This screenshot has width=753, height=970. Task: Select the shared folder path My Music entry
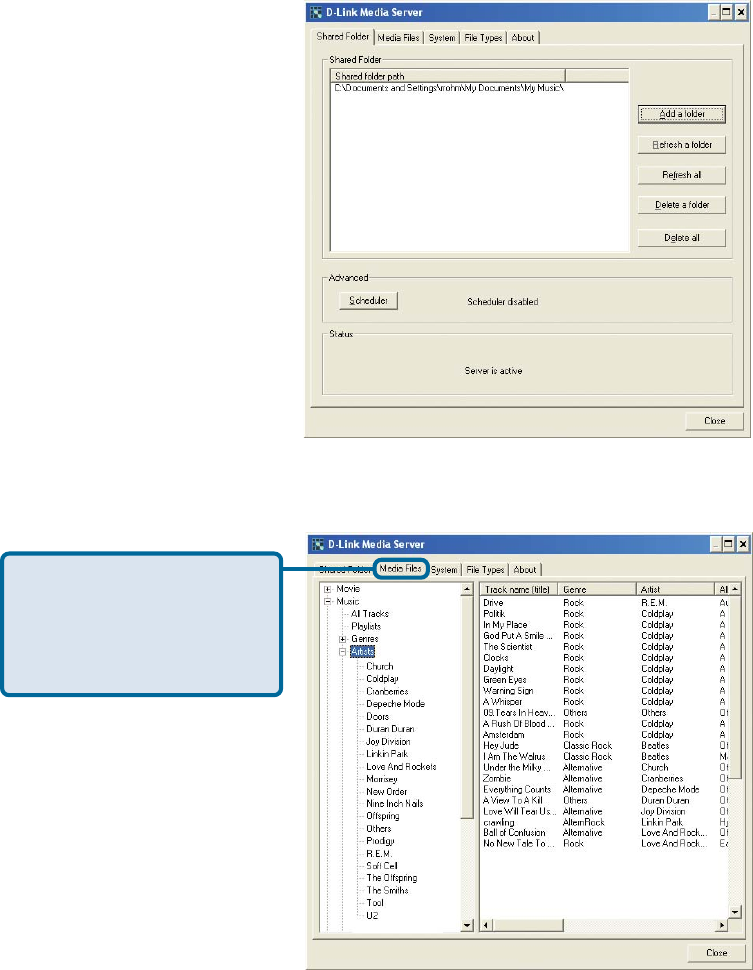[x=449, y=88]
